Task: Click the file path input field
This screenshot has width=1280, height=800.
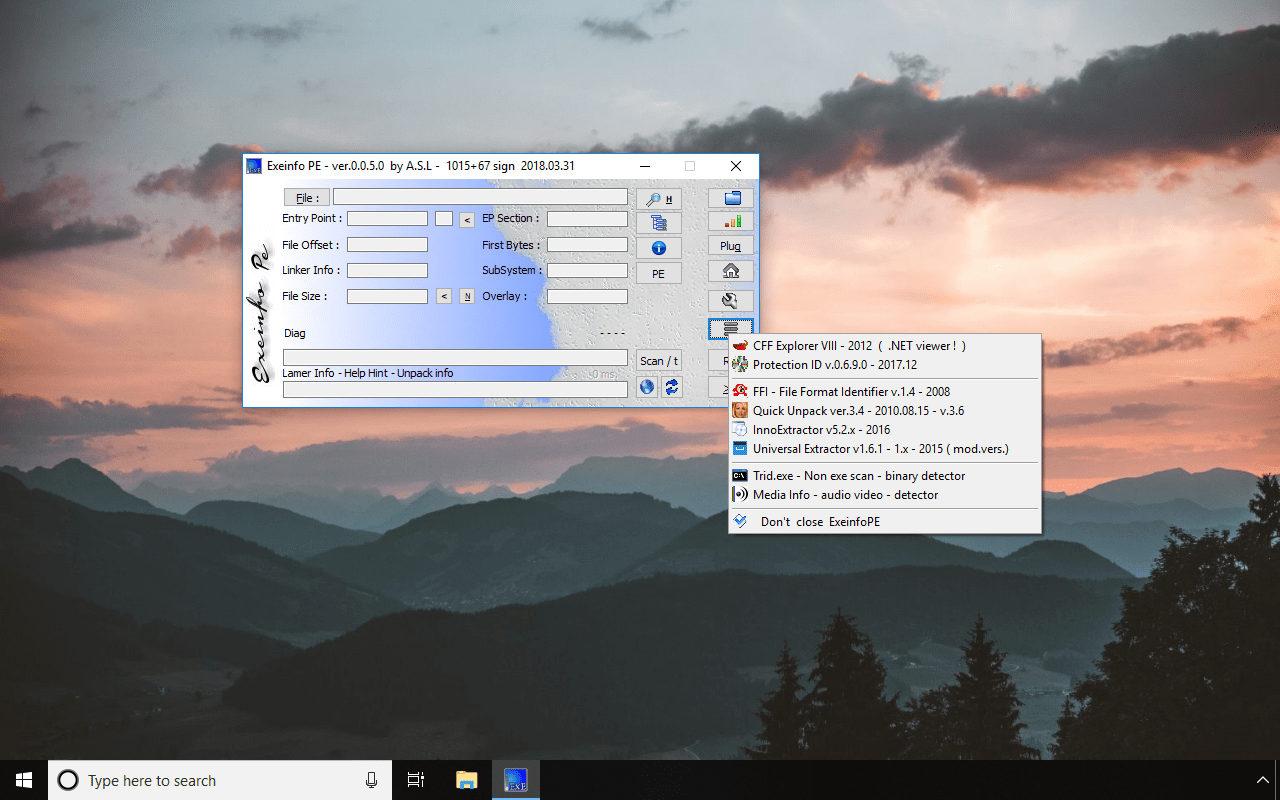Action: click(480, 197)
